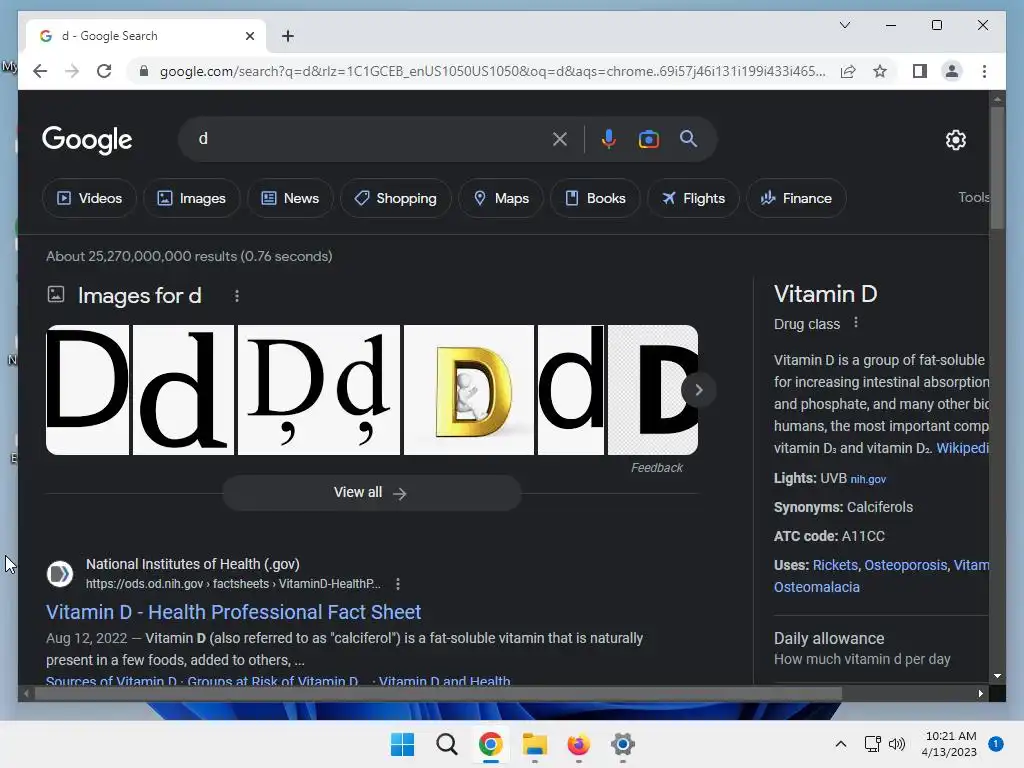
Task: Open options for Images for d
Action: 237,296
